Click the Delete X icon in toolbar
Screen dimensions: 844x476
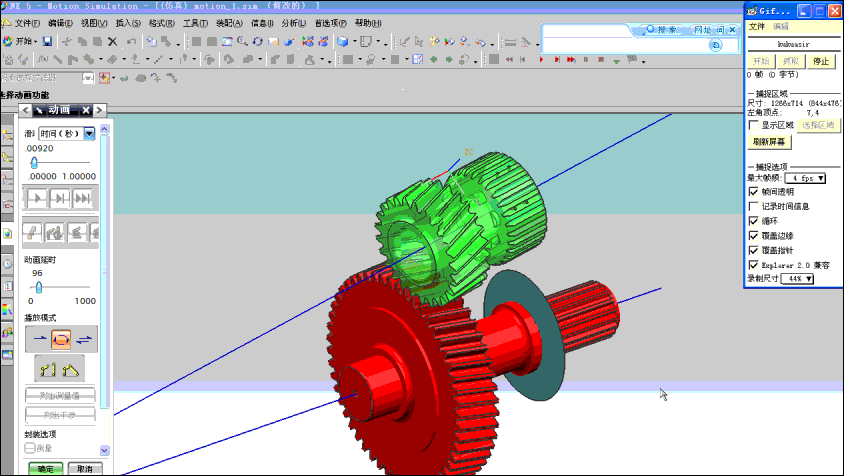[x=112, y=41]
